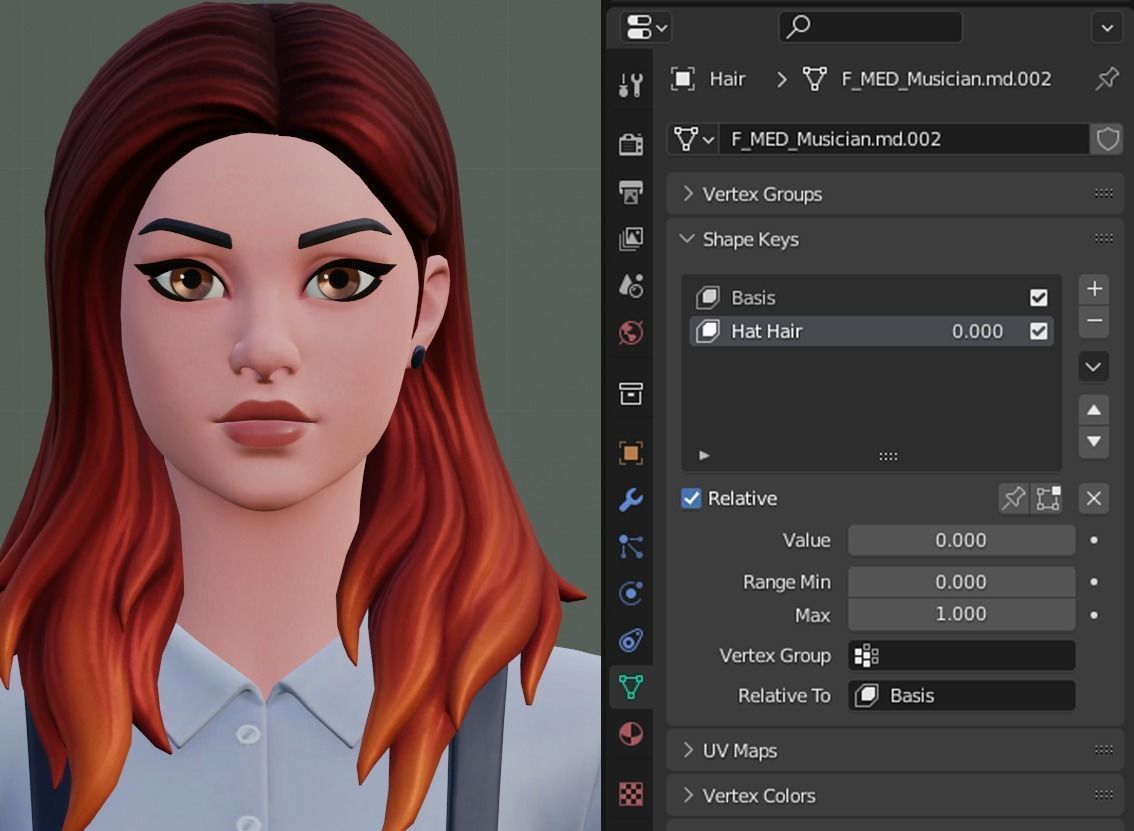Viewport: 1134px width, 831px height.
Task: Open the Output properties tab
Action: [631, 192]
